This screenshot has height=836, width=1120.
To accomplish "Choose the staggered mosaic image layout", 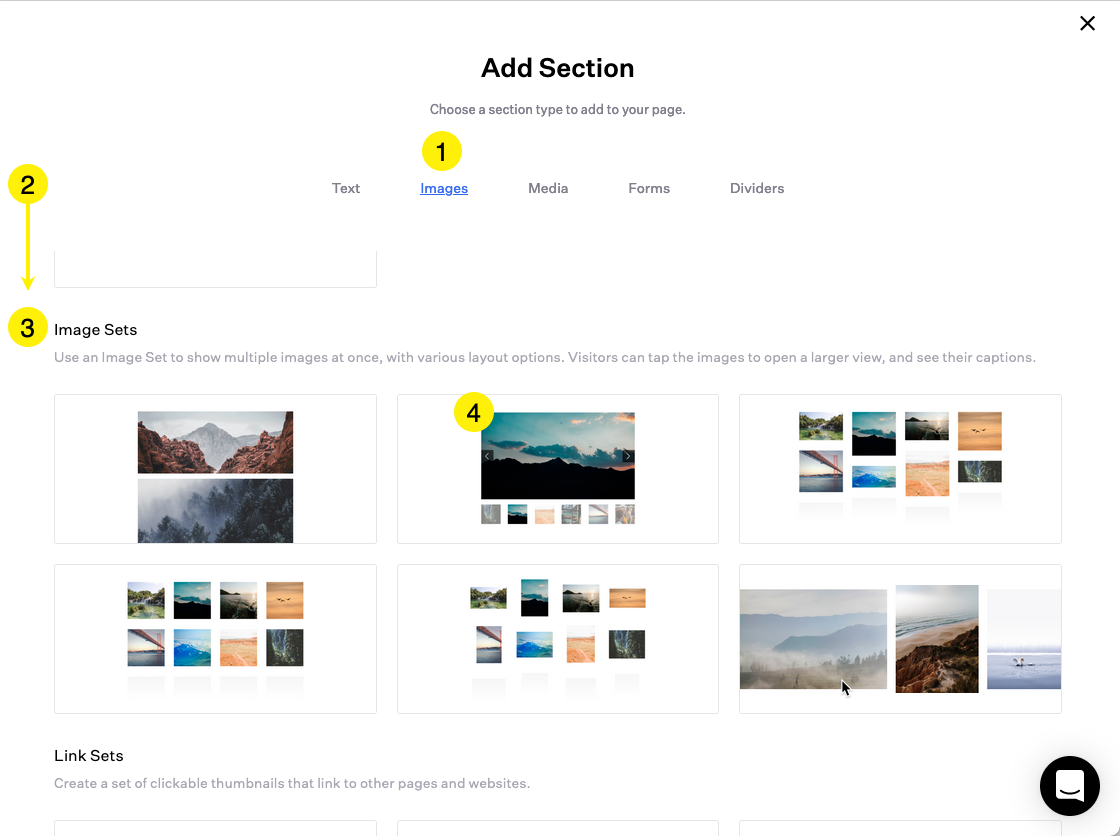I will pos(557,639).
